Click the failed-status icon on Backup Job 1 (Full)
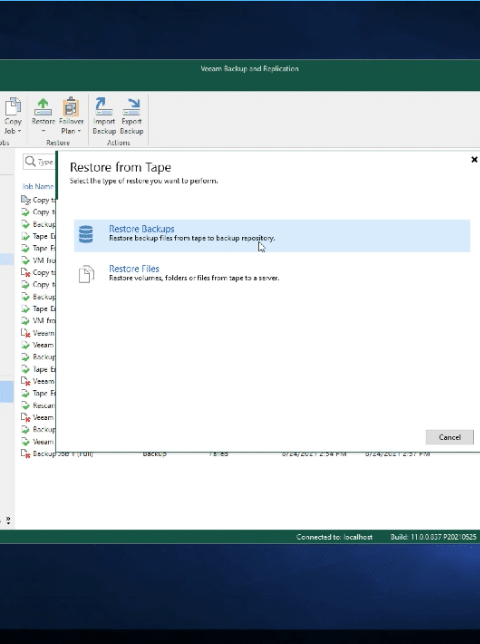 pyautogui.click(x=25, y=454)
